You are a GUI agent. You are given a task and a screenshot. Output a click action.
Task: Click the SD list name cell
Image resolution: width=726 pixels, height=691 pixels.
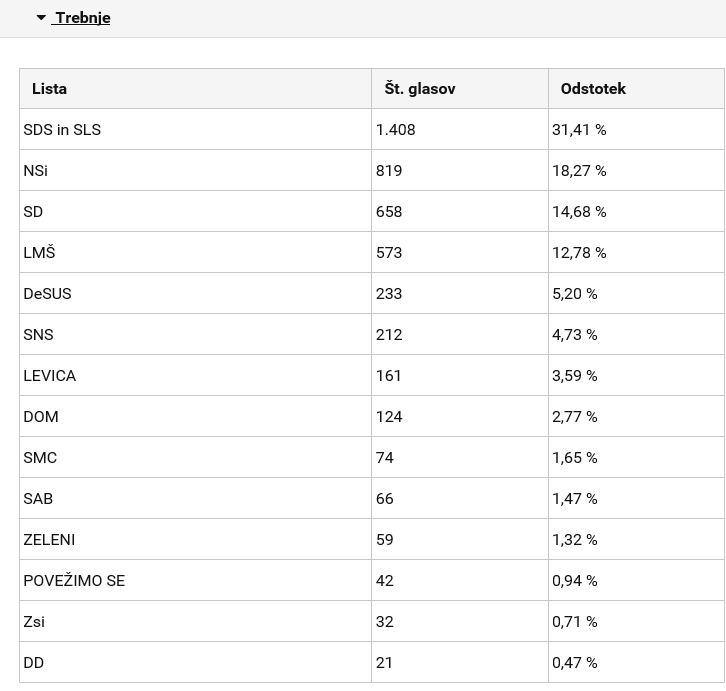[x=195, y=211]
